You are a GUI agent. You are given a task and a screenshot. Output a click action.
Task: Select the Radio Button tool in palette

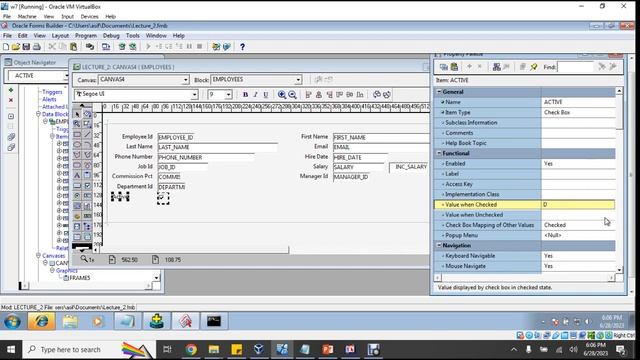[77, 196]
